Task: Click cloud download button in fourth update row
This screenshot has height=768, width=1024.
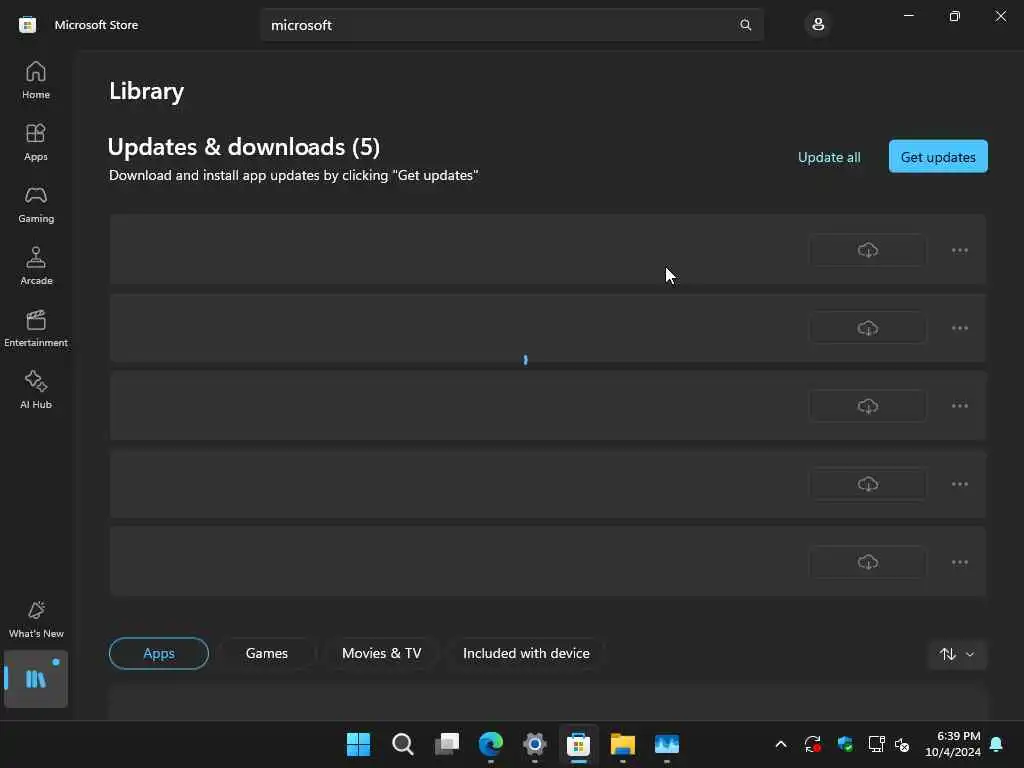Action: tap(868, 484)
